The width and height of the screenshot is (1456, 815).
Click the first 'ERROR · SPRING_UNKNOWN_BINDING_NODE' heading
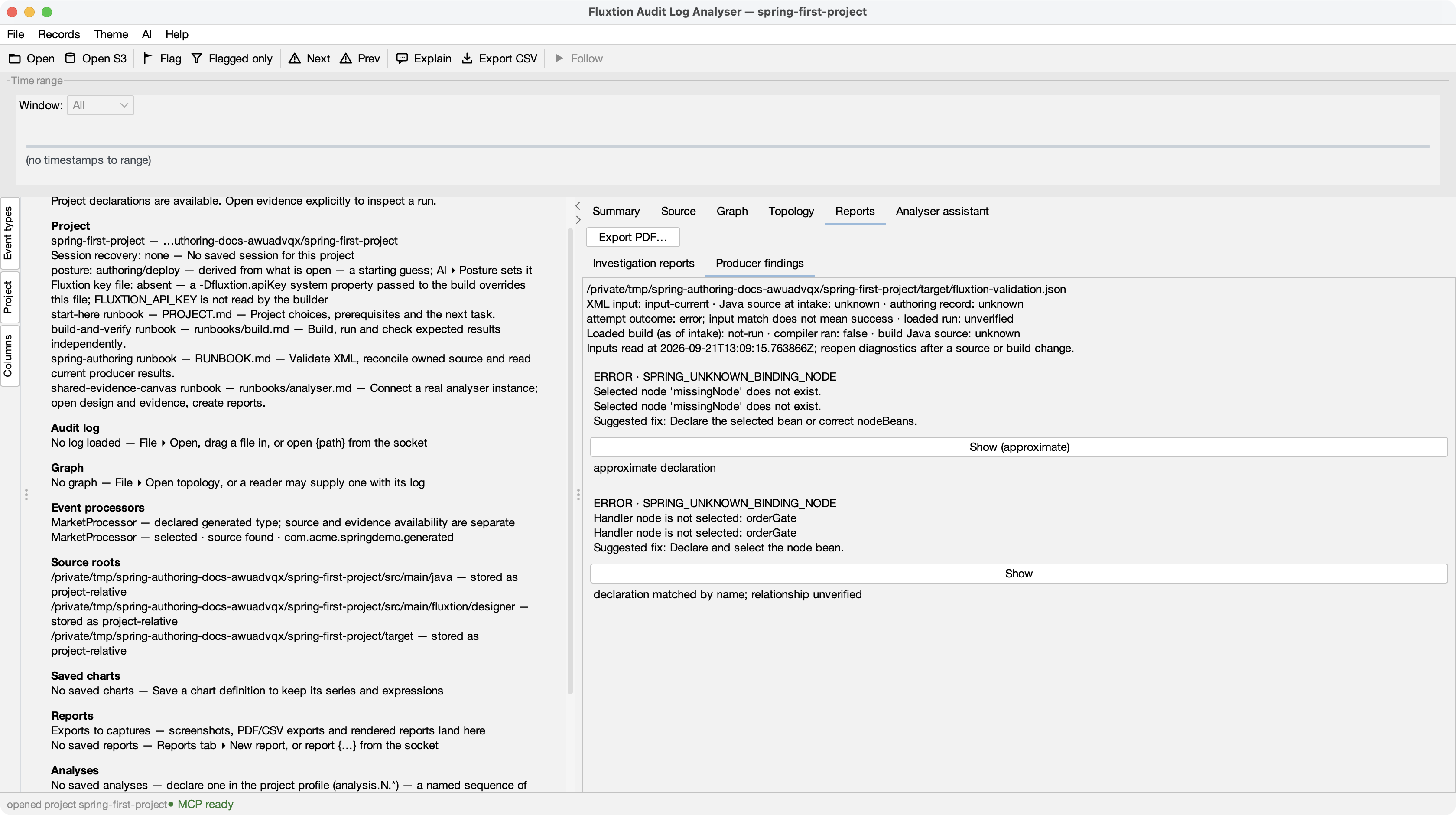(715, 377)
